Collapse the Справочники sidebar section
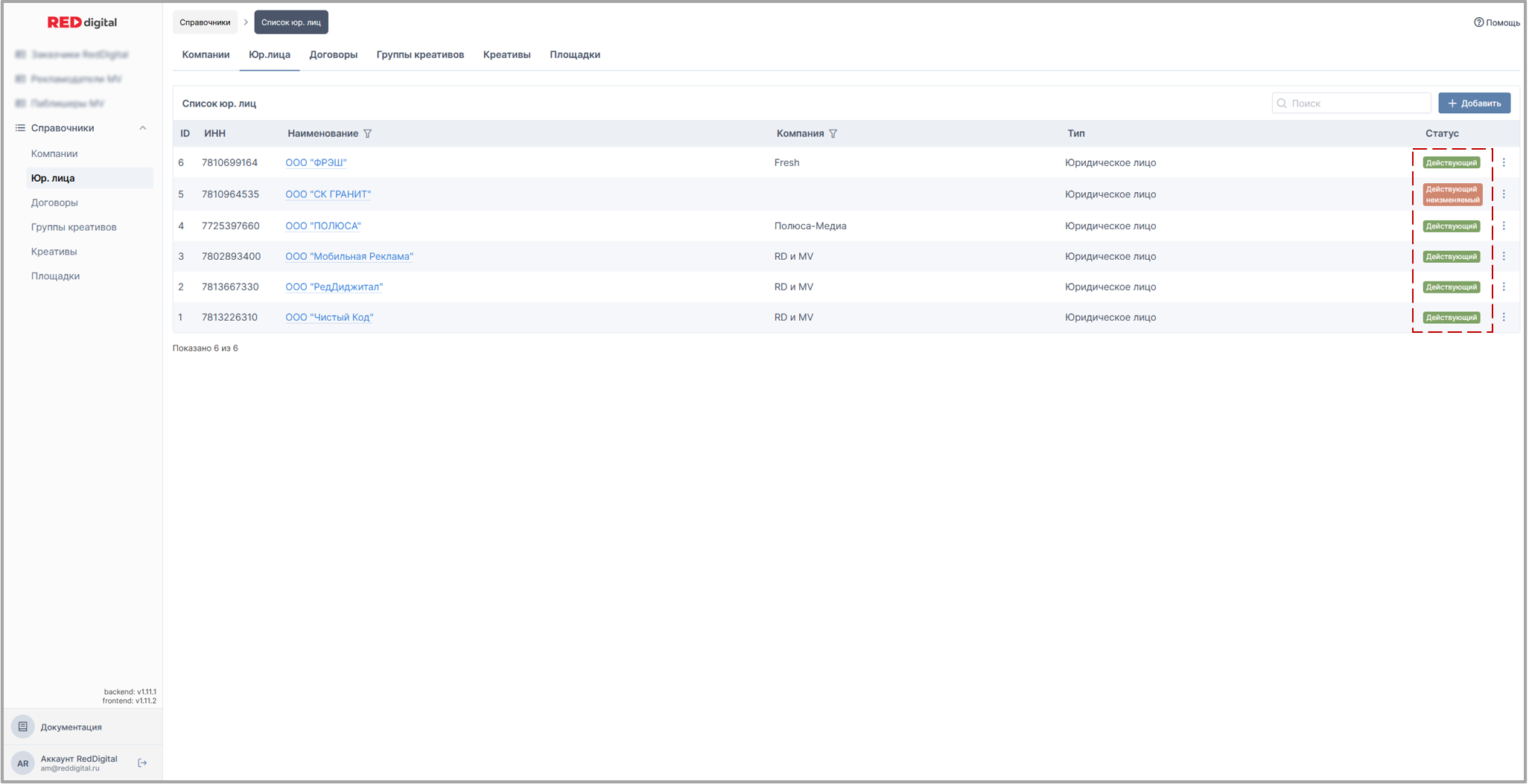This screenshot has width=1529, height=784. click(142, 128)
